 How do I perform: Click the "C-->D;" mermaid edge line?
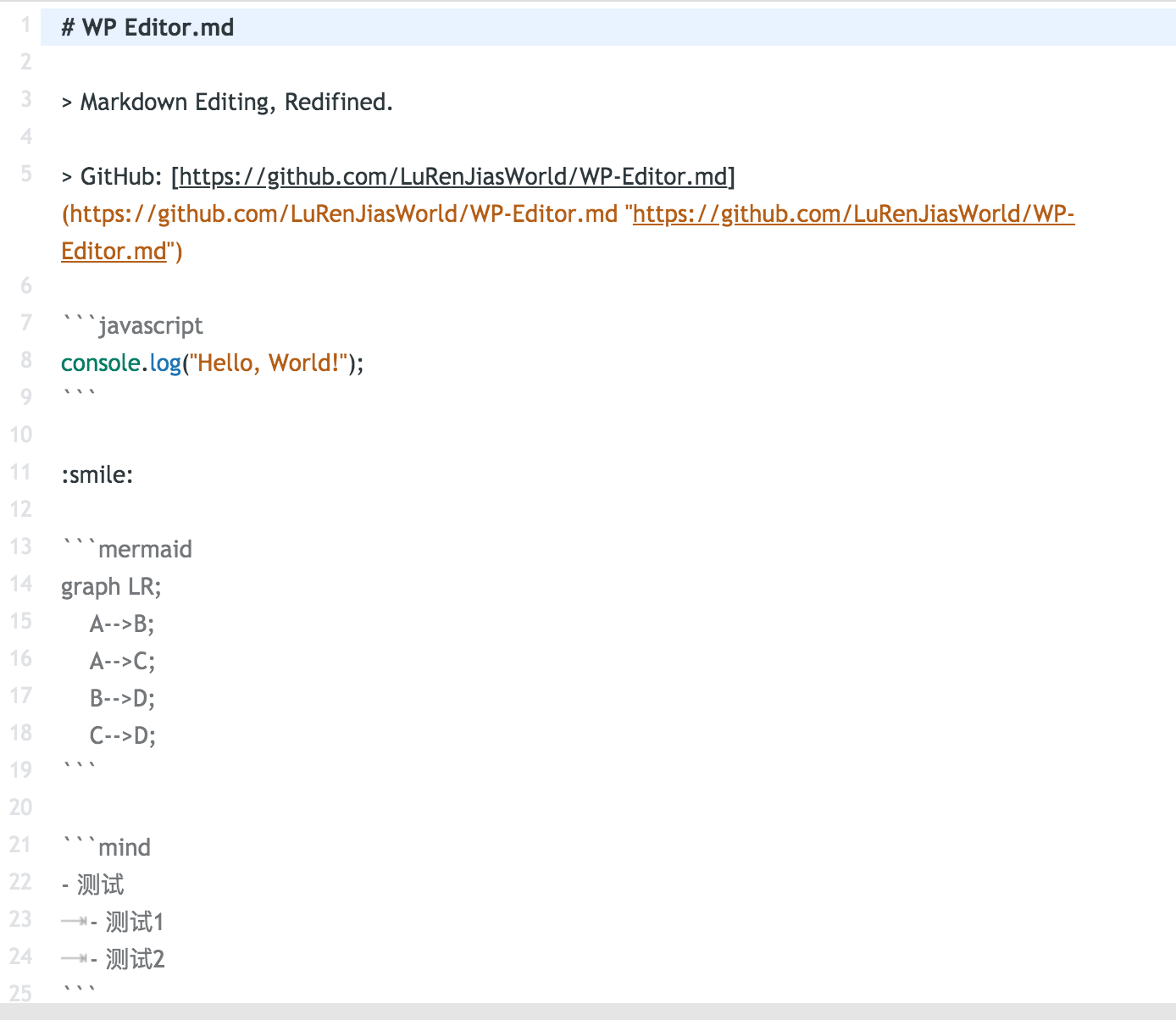pyautogui.click(x=123, y=735)
